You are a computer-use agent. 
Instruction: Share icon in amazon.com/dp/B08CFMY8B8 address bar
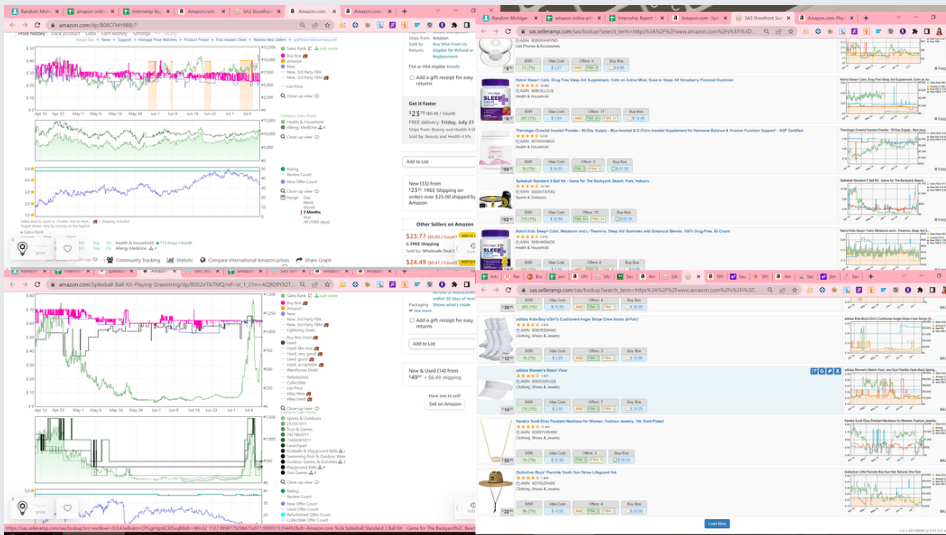point(315,25)
